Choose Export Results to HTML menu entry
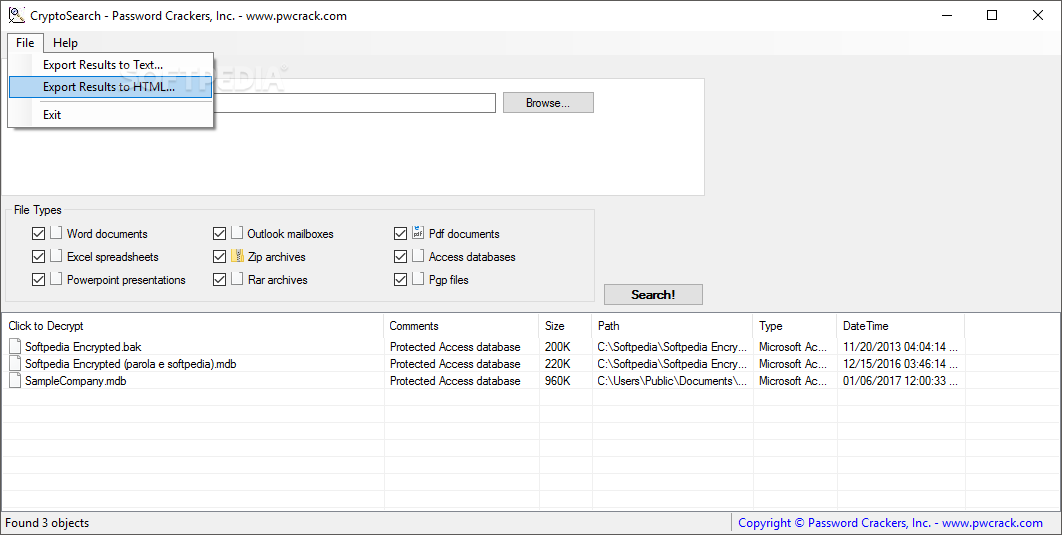This screenshot has height=535, width=1062. pos(110,87)
